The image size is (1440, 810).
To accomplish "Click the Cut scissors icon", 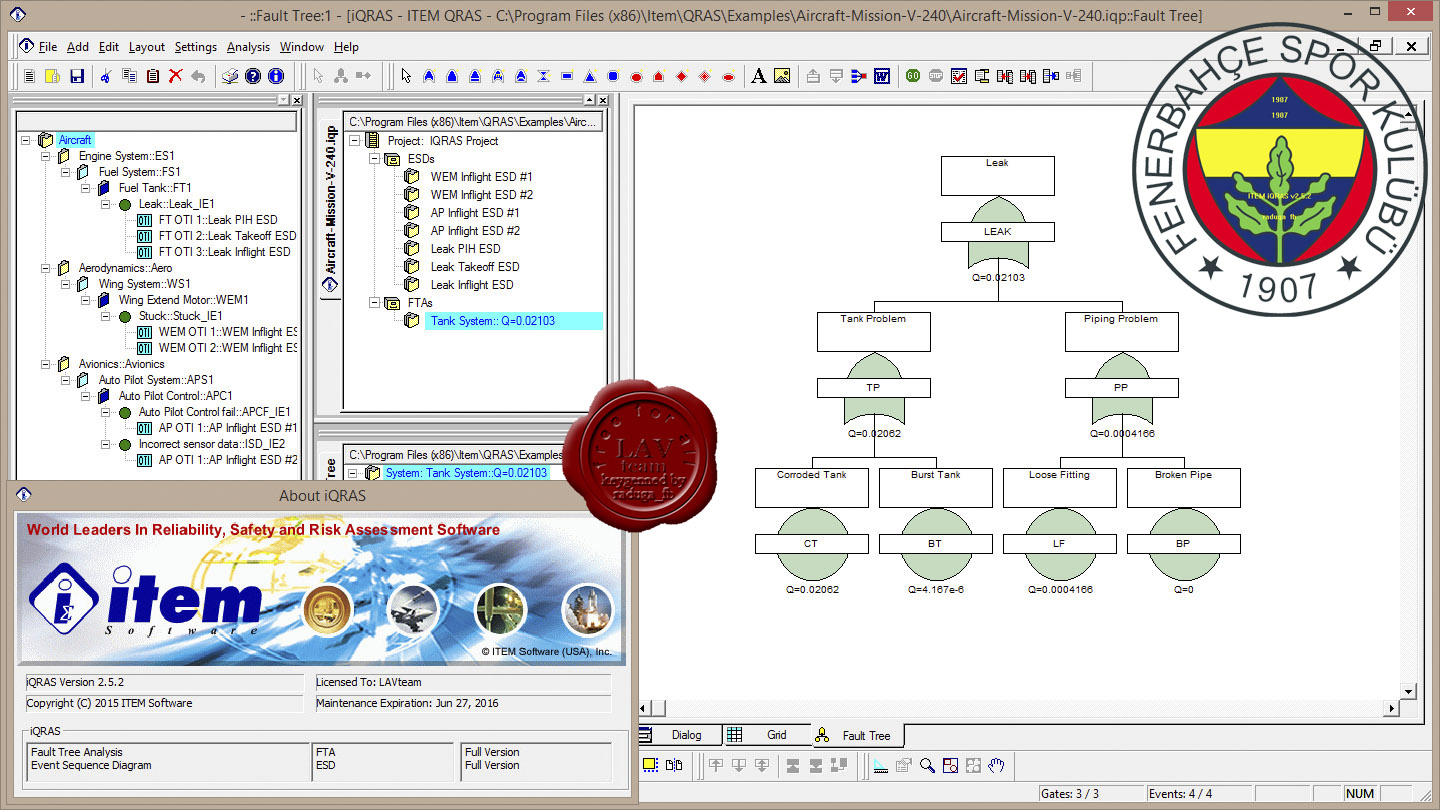I will tap(105, 75).
